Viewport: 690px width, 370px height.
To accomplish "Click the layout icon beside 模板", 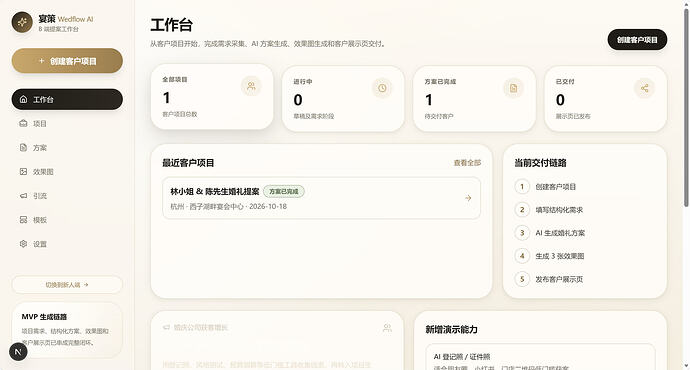I will point(23,220).
